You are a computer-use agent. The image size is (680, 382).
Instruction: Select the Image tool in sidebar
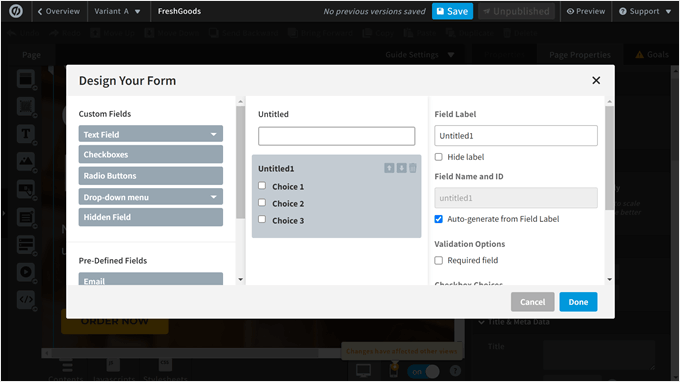tap(26, 161)
